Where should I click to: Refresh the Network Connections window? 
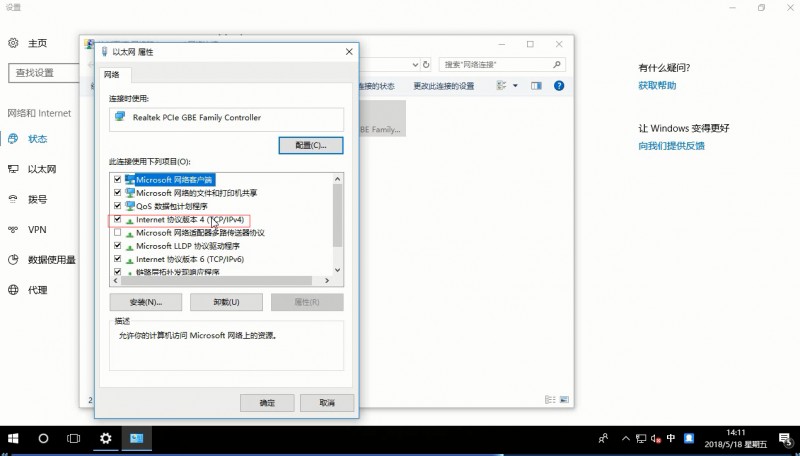tap(426, 65)
